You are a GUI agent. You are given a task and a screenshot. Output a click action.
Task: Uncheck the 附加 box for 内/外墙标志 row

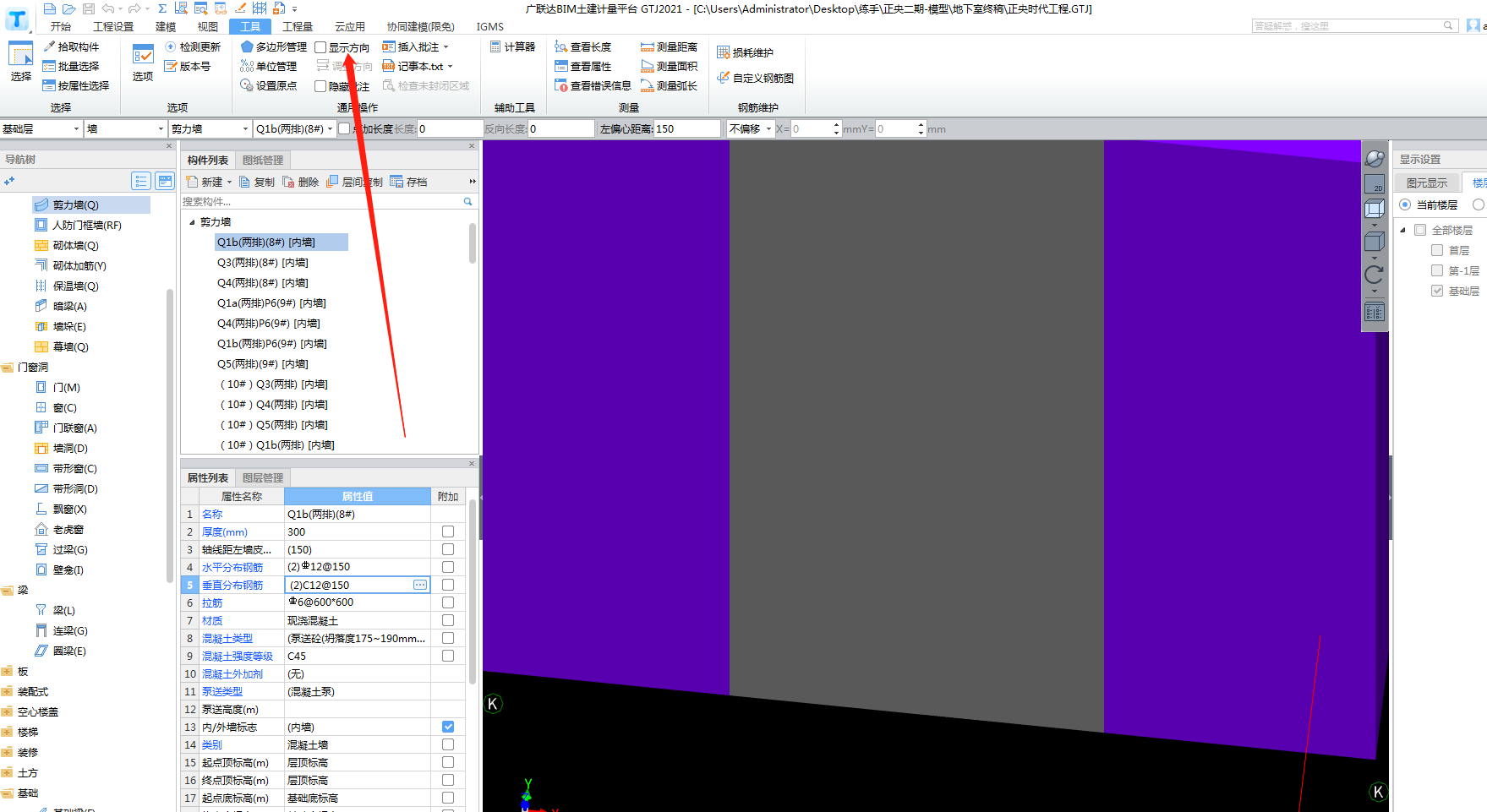tap(448, 727)
